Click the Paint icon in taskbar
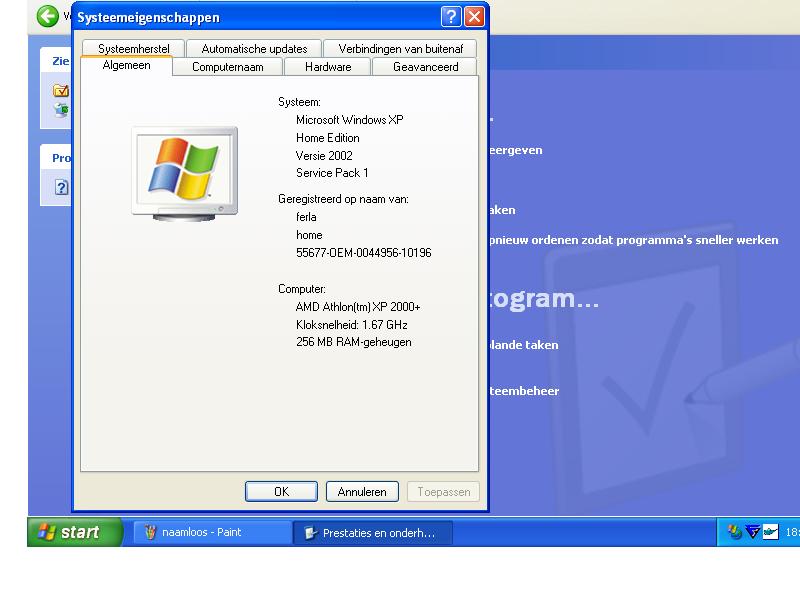This screenshot has width=800, height=600. point(150,532)
